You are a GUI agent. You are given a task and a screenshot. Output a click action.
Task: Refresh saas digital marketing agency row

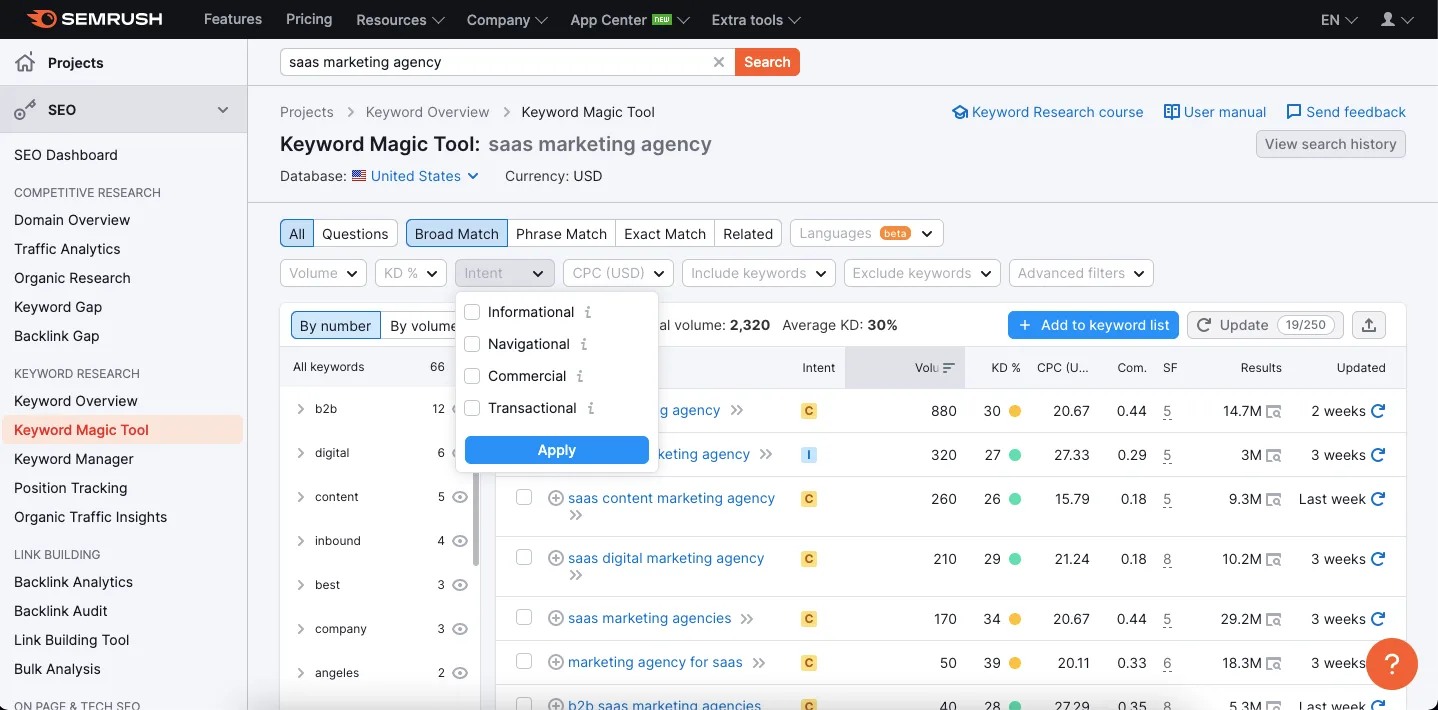click(x=1378, y=558)
